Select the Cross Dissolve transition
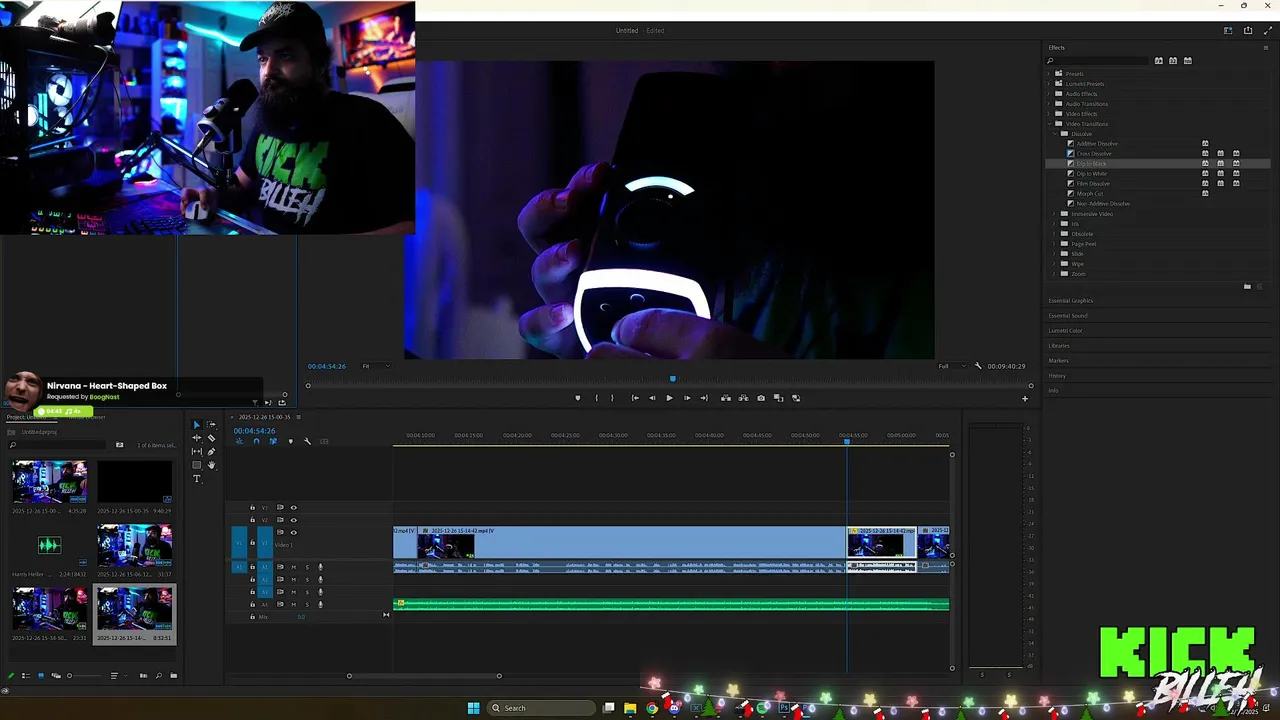 pyautogui.click(x=1093, y=154)
